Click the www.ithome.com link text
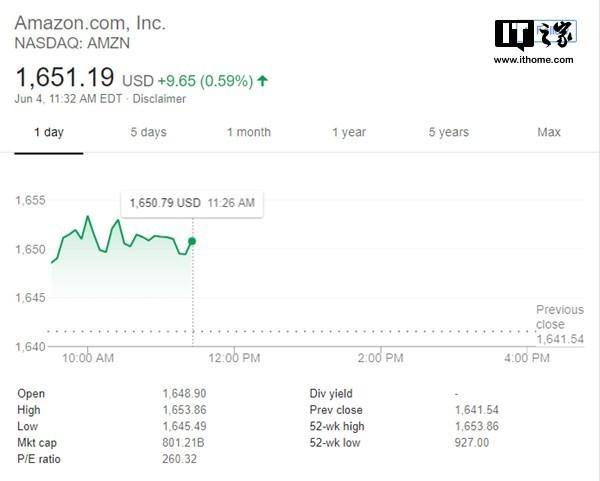600x481 pixels. pos(533,60)
